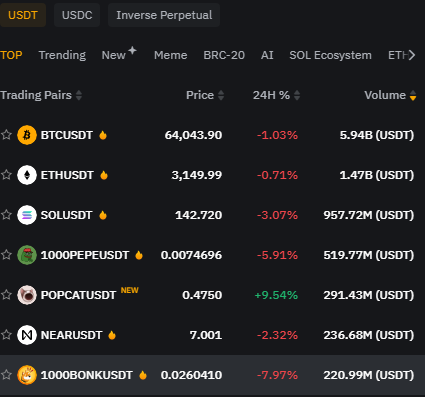Screen dimensions: 425x397
Task: Click the flame icon beside 1000BONKUSDT
Action: point(143,375)
